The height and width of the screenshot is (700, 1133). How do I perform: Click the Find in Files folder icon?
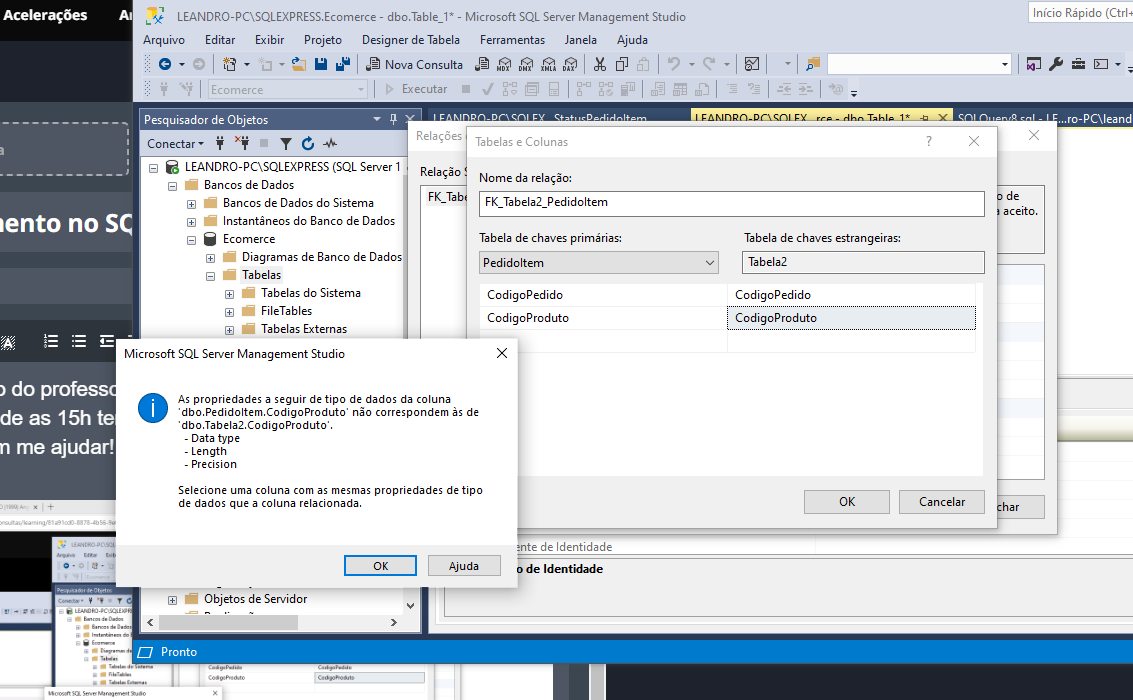(813, 64)
